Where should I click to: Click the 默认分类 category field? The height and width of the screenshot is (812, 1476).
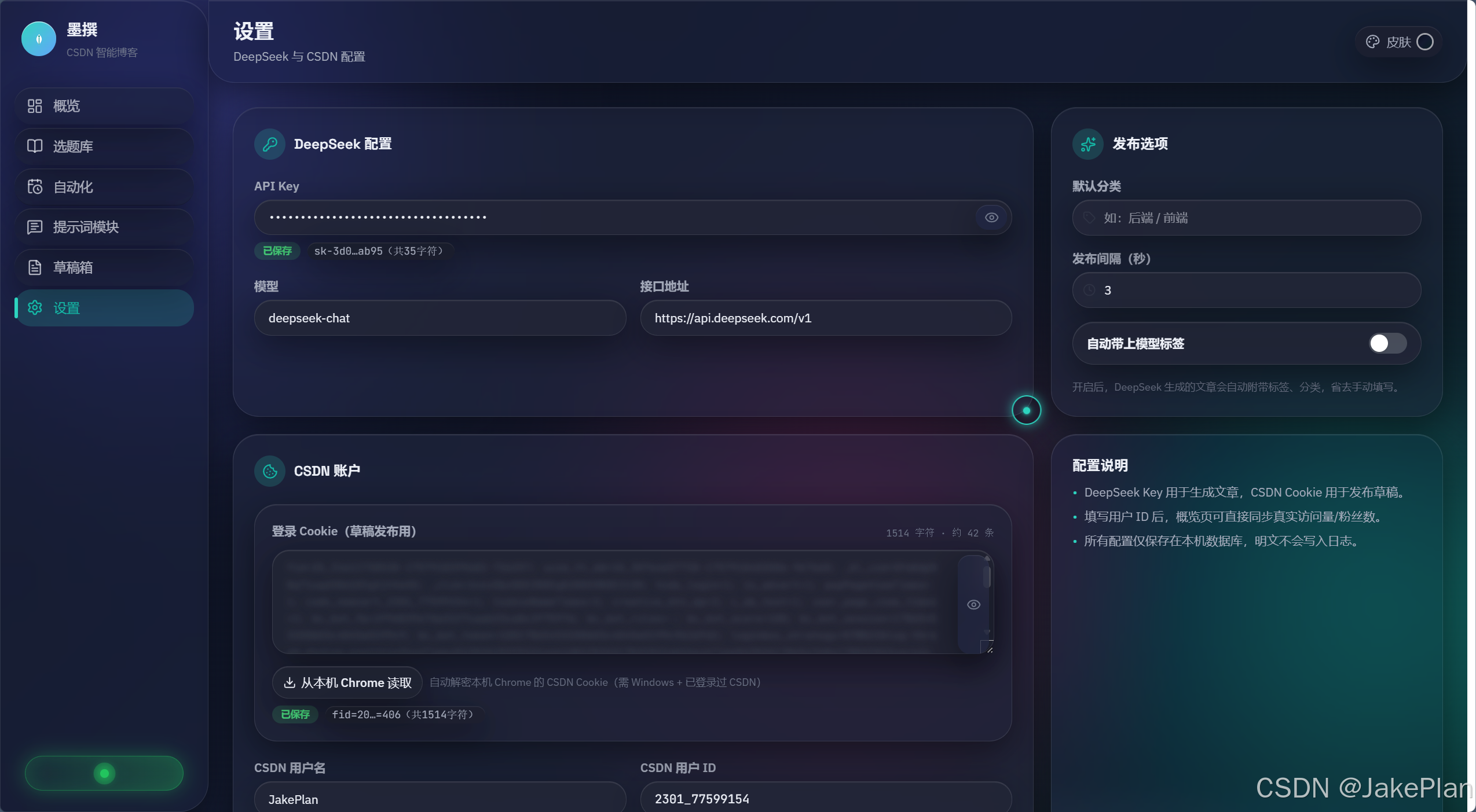(x=1246, y=218)
